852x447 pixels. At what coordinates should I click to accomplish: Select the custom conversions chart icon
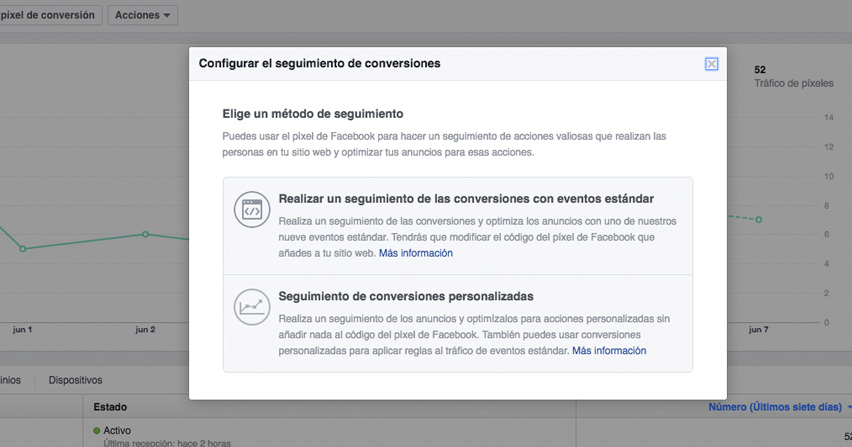[x=252, y=307]
